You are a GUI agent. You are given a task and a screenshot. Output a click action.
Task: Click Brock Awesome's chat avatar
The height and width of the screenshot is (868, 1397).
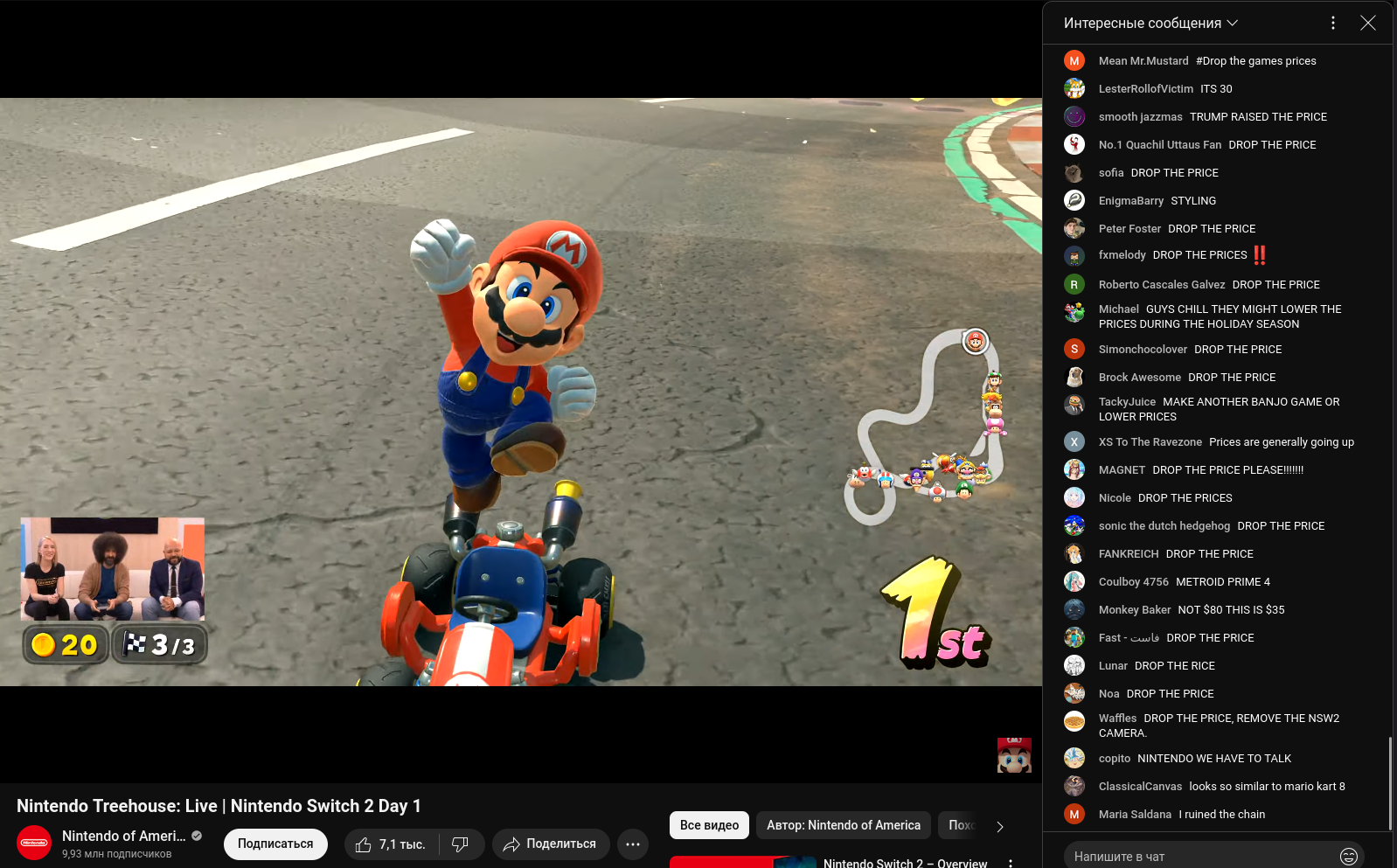1074,377
